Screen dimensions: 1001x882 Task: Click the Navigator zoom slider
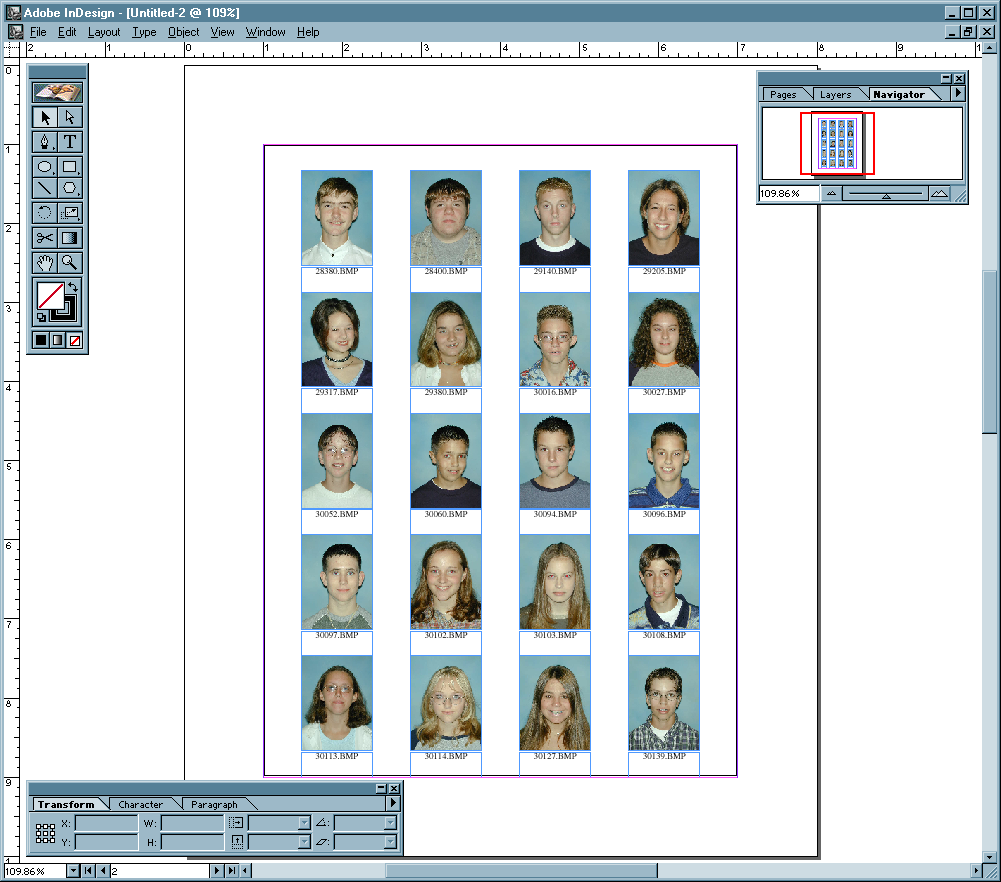click(885, 193)
